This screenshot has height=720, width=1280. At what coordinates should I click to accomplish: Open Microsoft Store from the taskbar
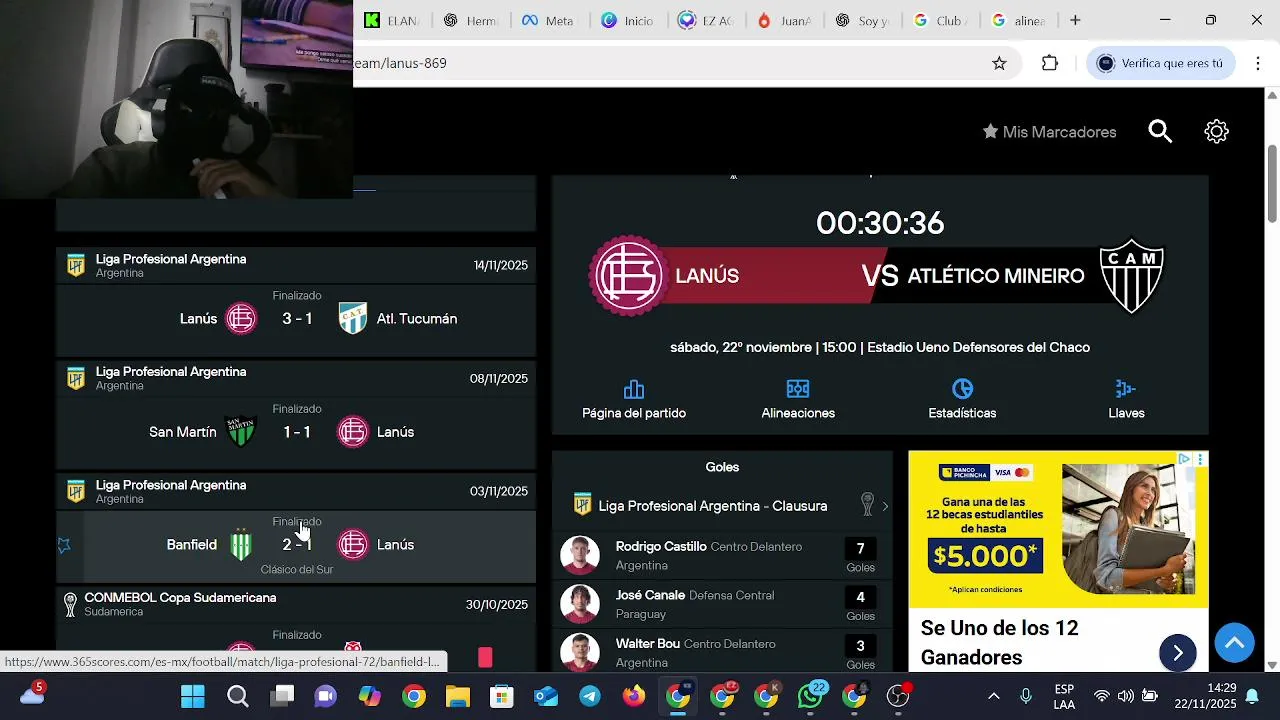(502, 696)
